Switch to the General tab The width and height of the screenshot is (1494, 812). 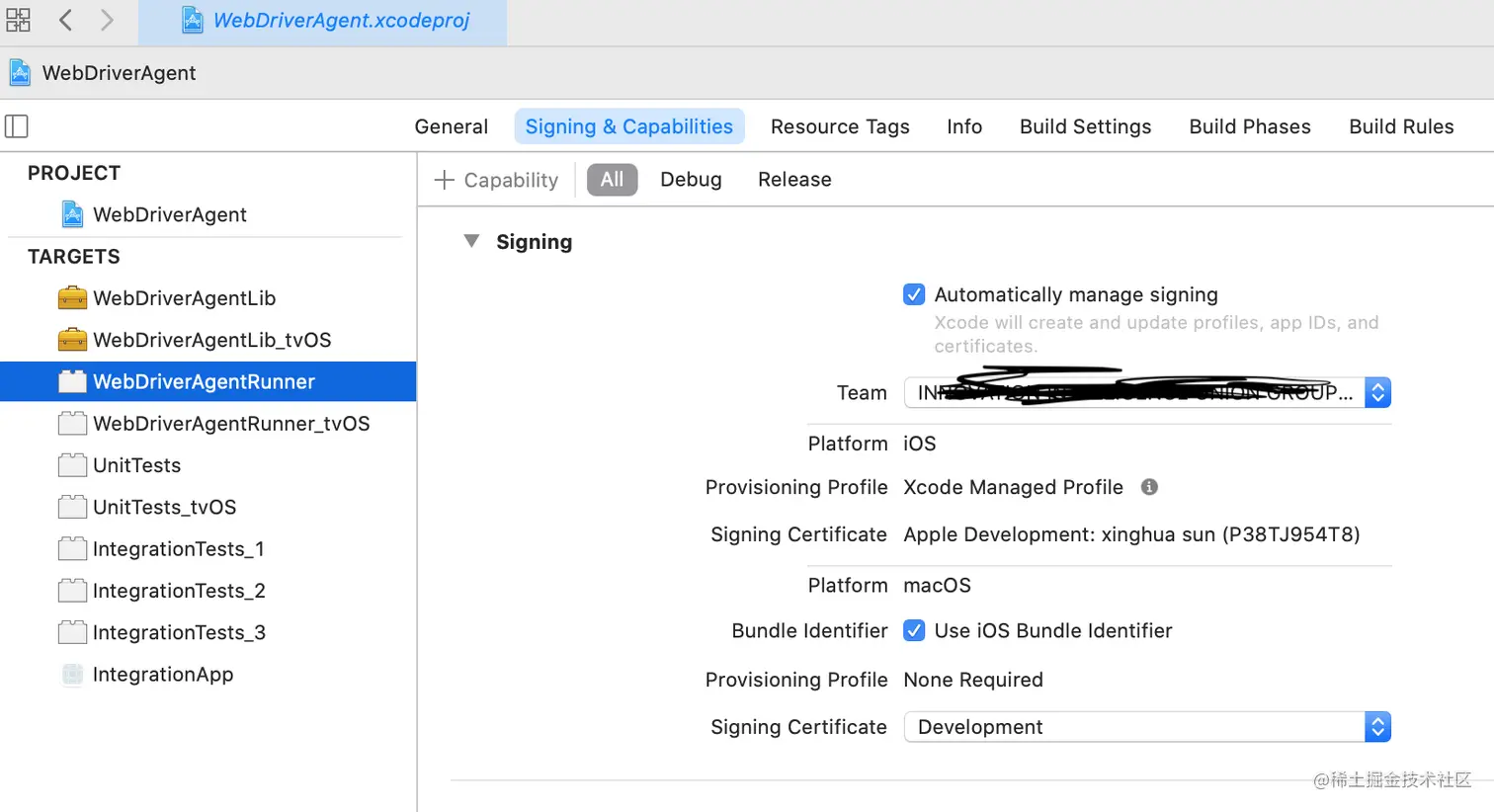[452, 126]
